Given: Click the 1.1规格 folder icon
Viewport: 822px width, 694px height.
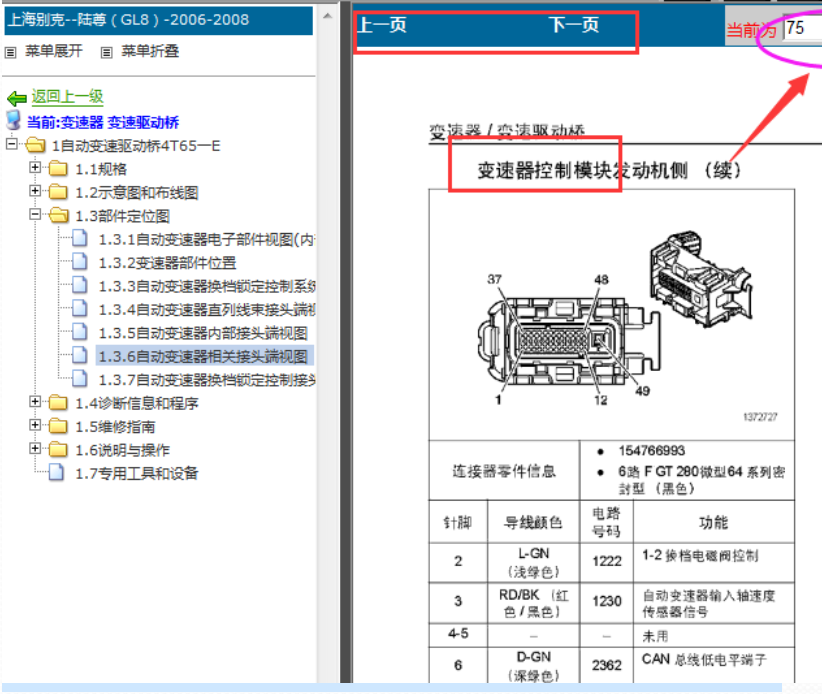Looking at the screenshot, I should coord(58,168).
